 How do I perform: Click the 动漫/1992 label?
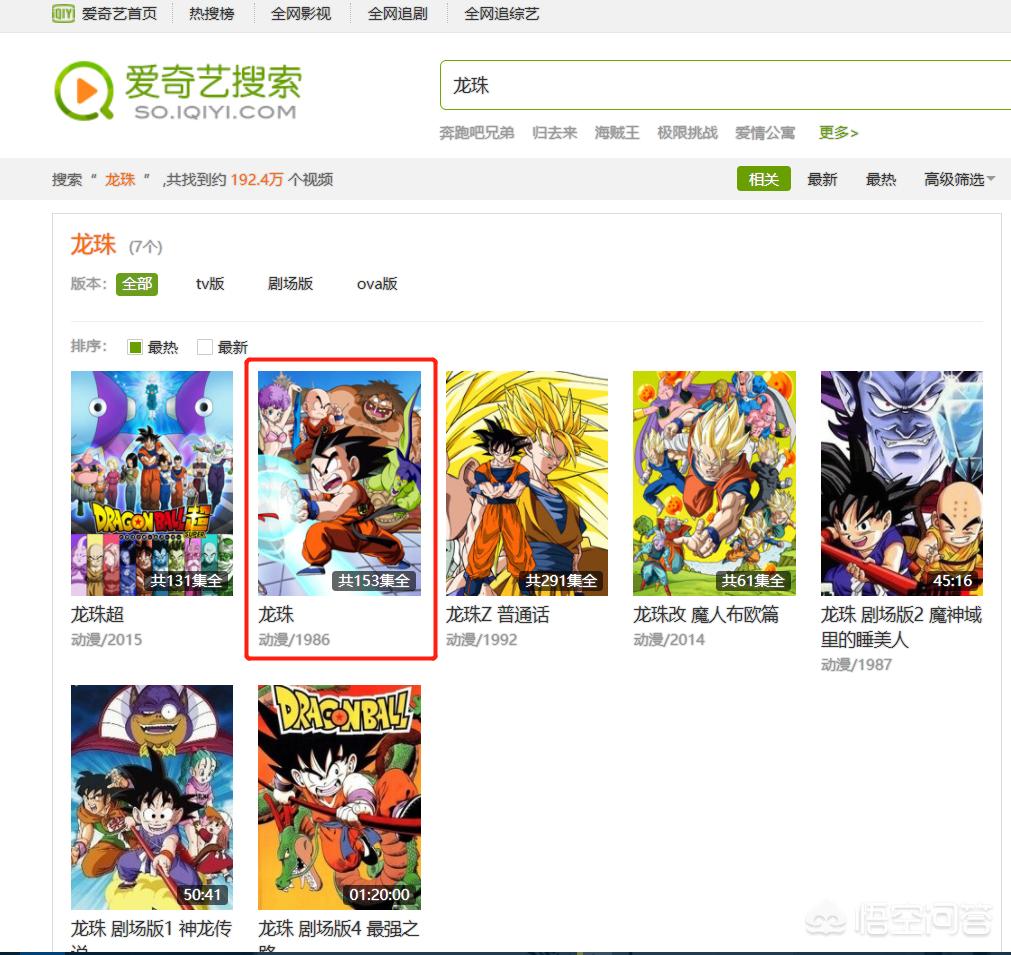point(482,640)
